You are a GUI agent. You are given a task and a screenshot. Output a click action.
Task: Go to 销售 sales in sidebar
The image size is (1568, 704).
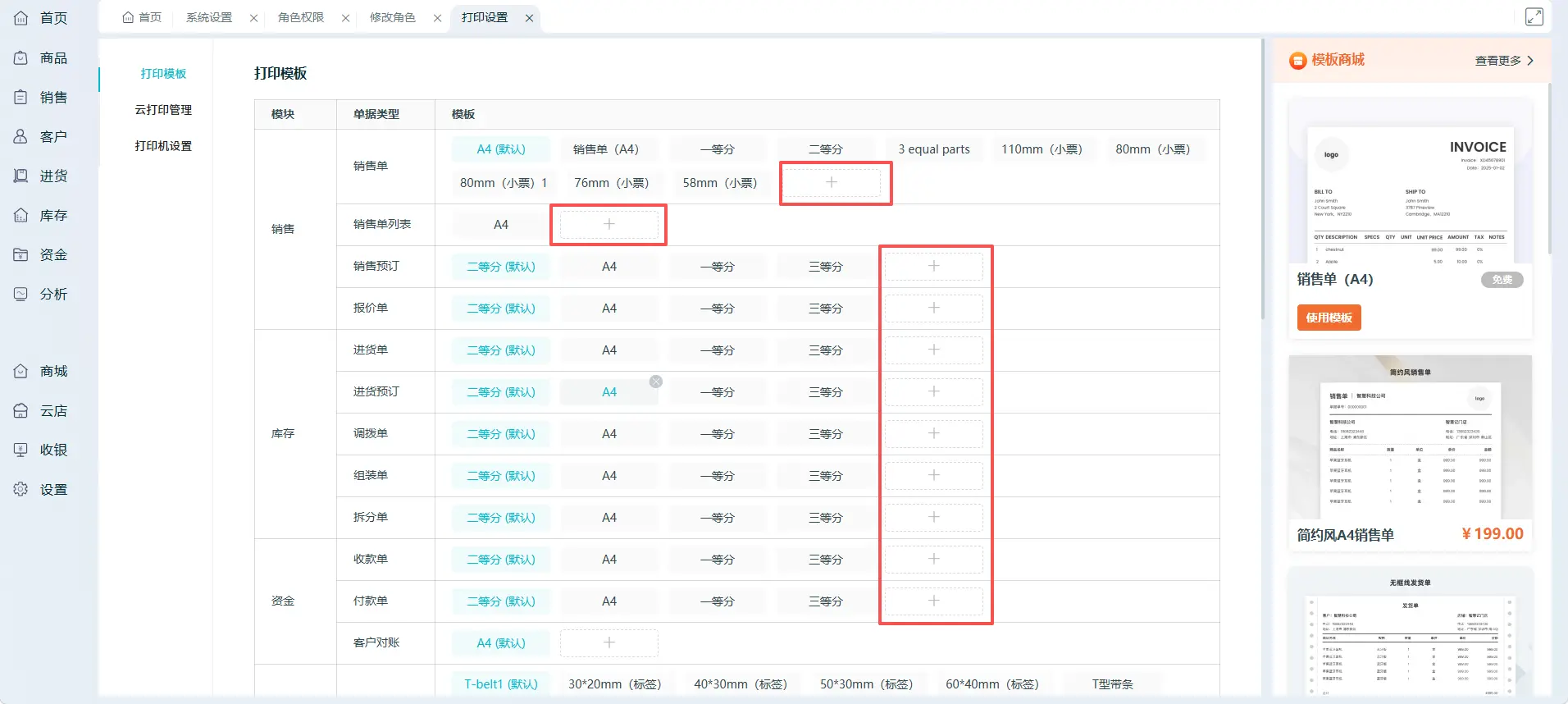[x=21, y=98]
